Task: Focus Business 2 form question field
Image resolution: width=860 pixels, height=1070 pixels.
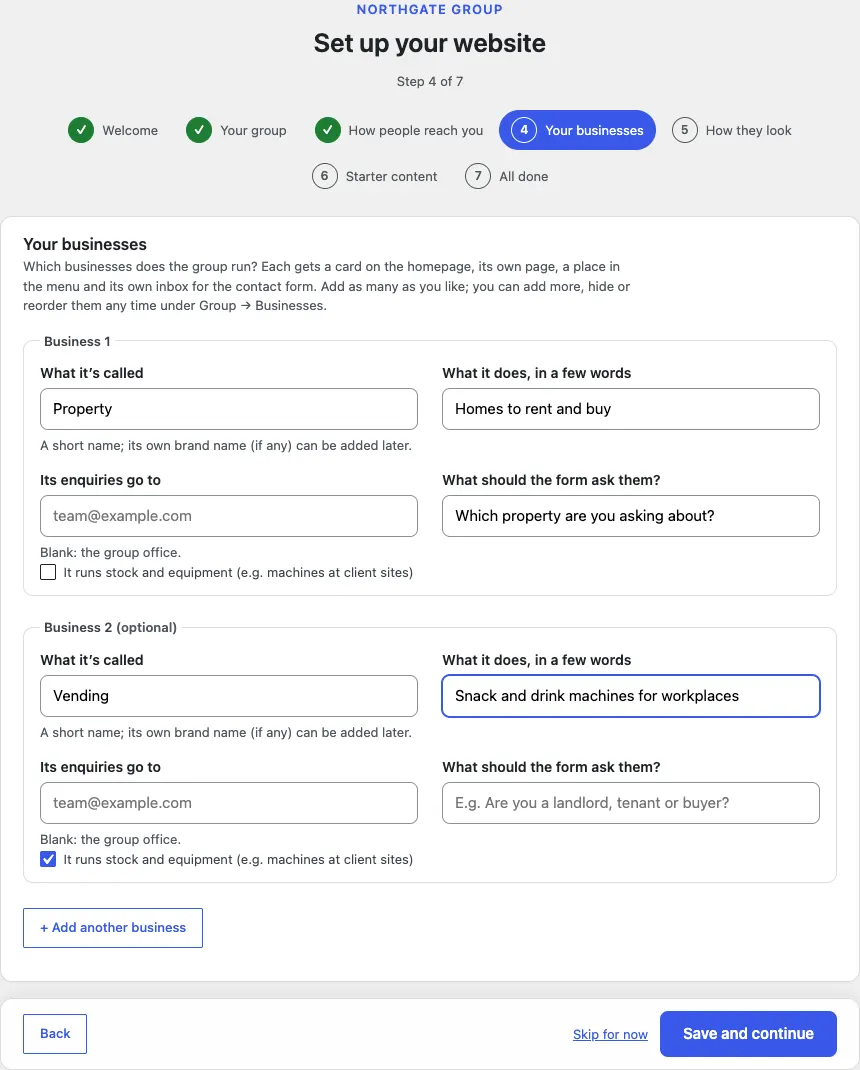Action: (631, 803)
